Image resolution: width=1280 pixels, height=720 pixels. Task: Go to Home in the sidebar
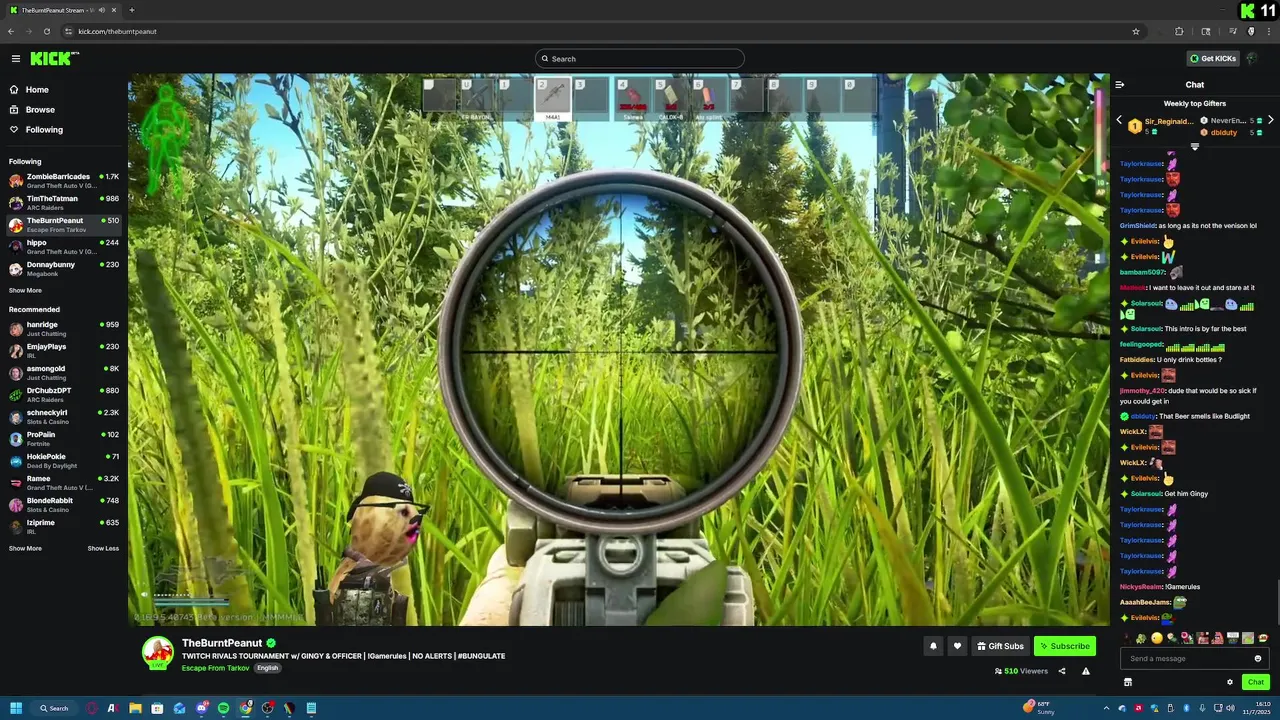37,90
